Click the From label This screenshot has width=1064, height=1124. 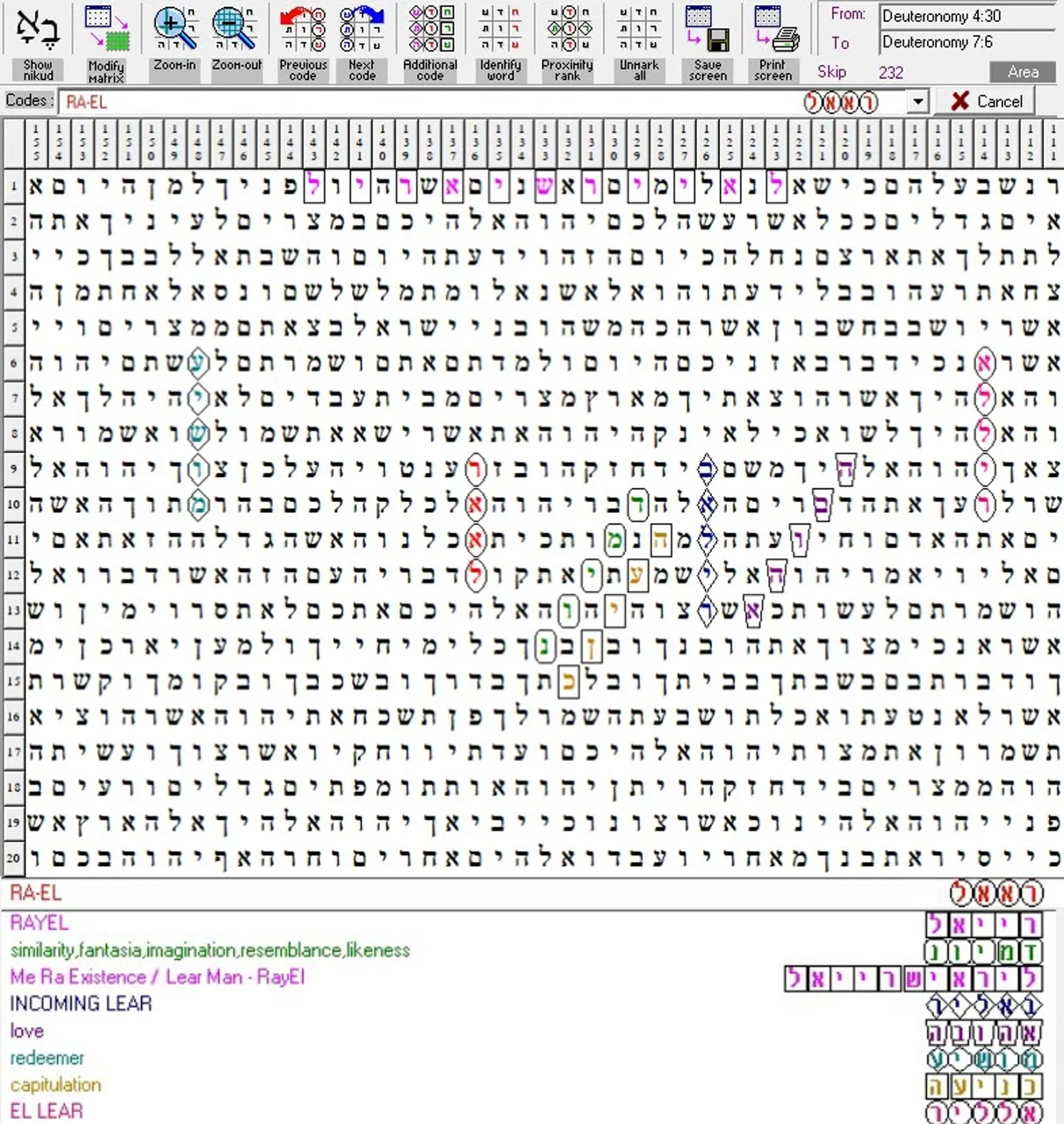coord(847,15)
